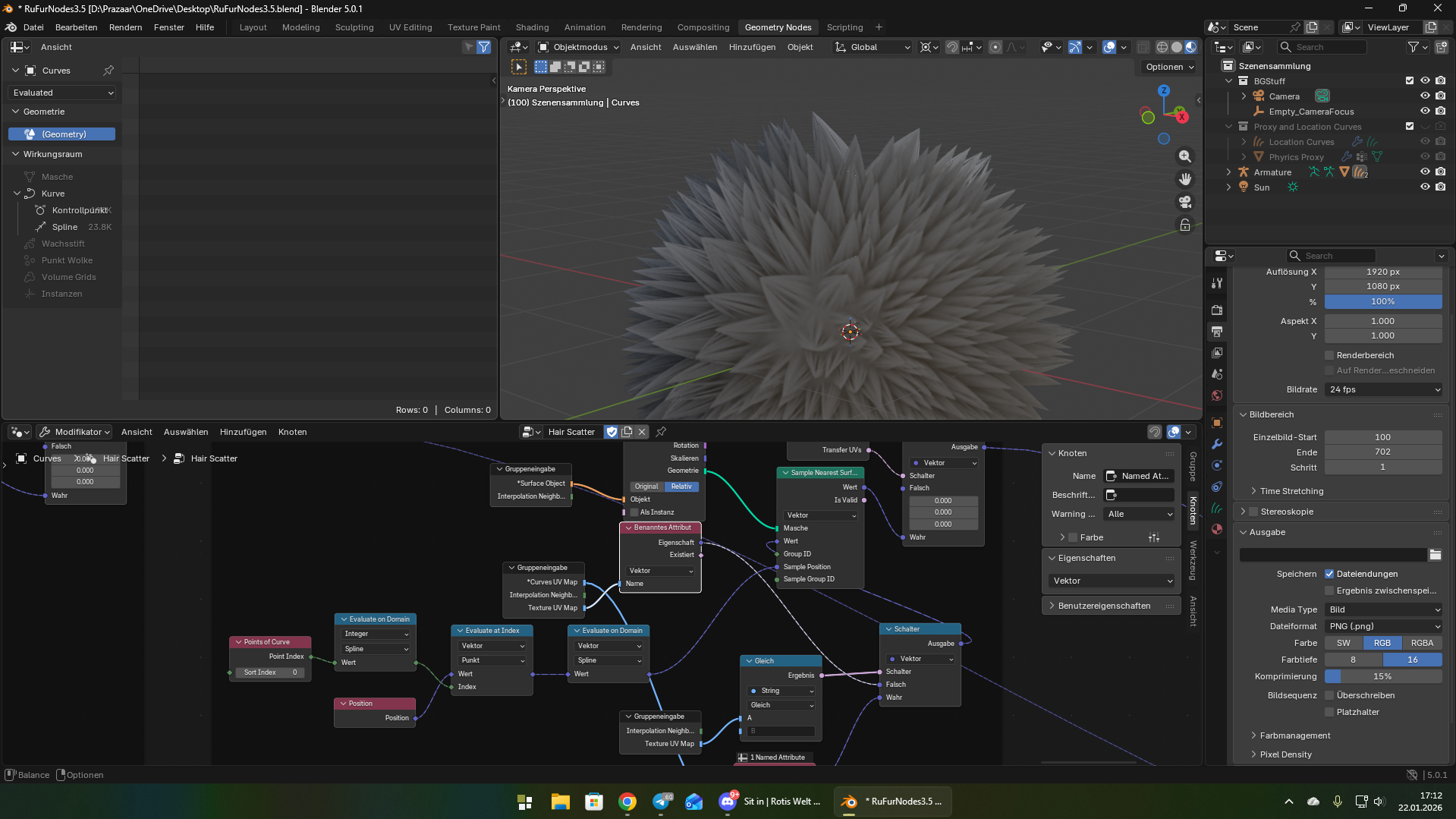Pin the Hair Scatter node tree
Image resolution: width=1456 pixels, height=819 pixels.
661,432
